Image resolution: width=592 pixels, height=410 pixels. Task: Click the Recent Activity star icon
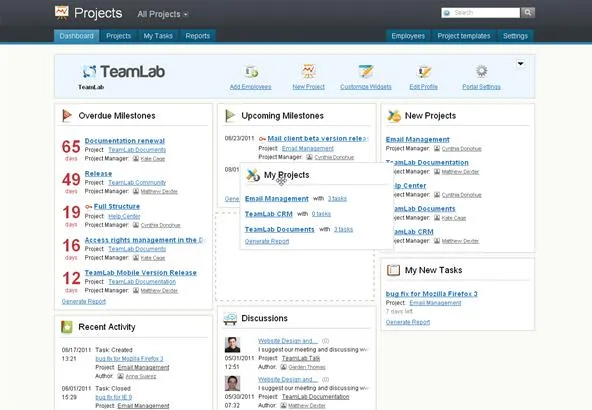coord(66,327)
